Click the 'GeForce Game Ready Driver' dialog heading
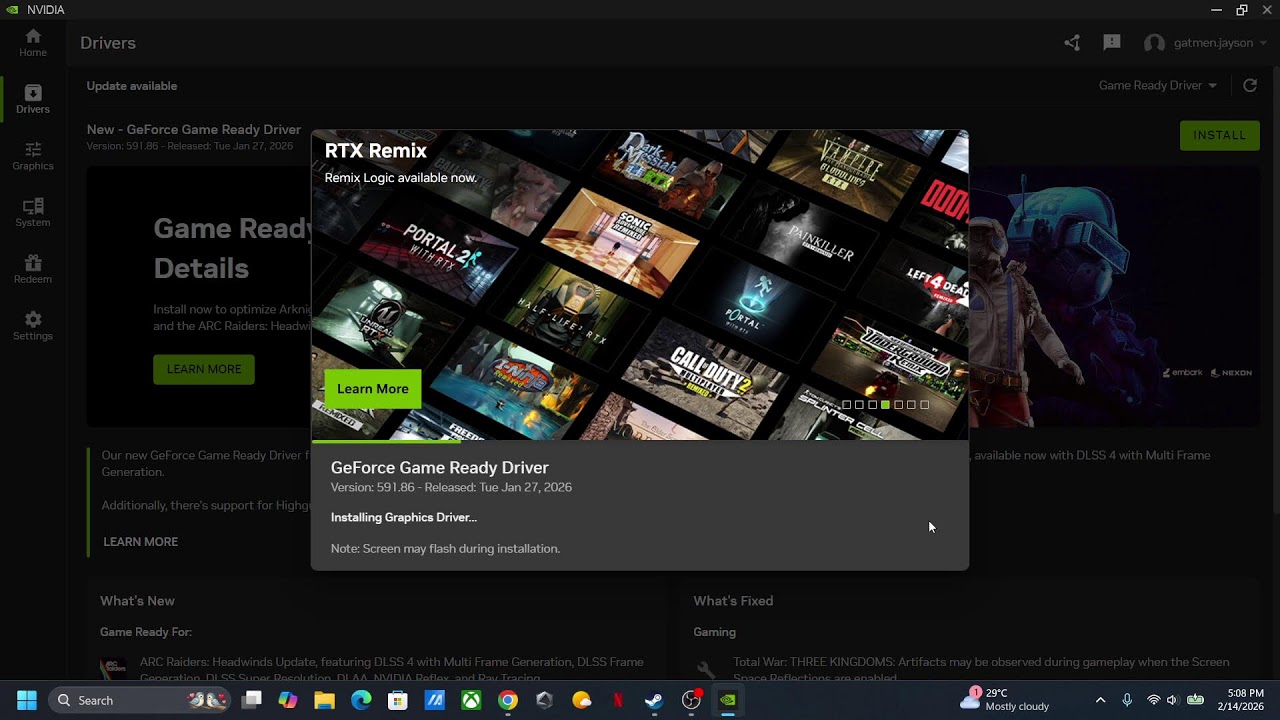The width and height of the screenshot is (1280, 720). click(440, 467)
